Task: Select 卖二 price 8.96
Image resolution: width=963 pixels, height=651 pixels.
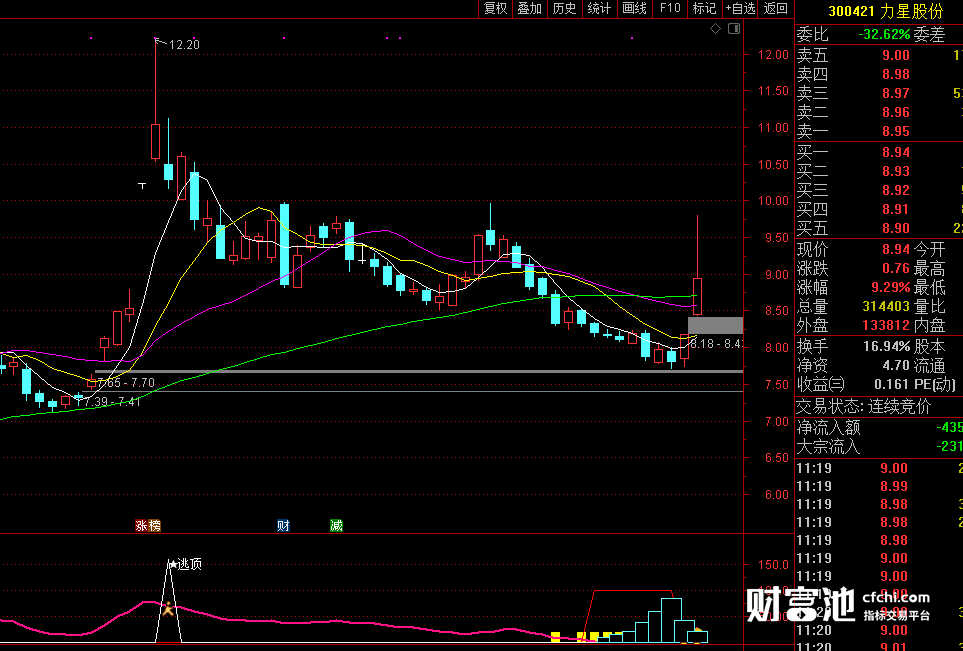Action: click(x=895, y=112)
